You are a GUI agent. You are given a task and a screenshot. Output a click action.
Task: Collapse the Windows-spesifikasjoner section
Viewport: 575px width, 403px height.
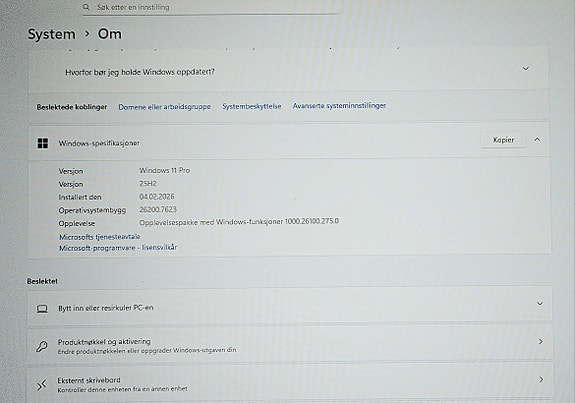[x=538, y=139]
